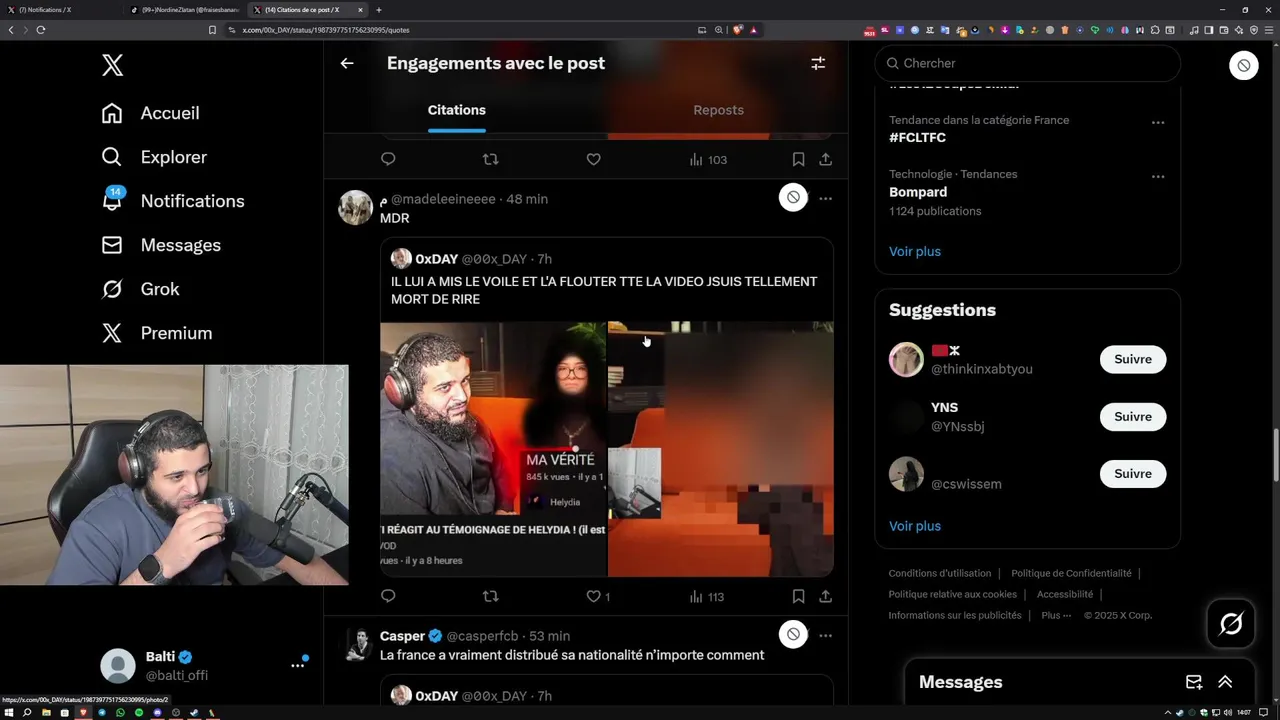Bookmark the madeleeineeee MDR post
The image size is (1280, 720).
[798, 596]
